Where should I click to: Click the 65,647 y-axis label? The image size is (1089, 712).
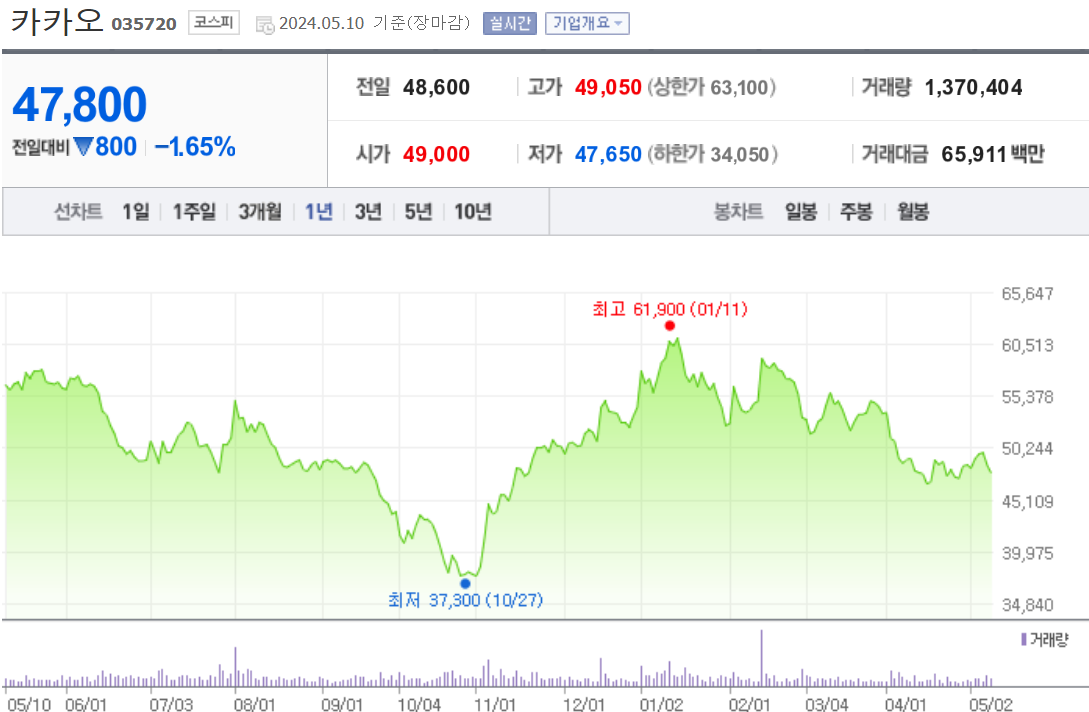point(1027,294)
